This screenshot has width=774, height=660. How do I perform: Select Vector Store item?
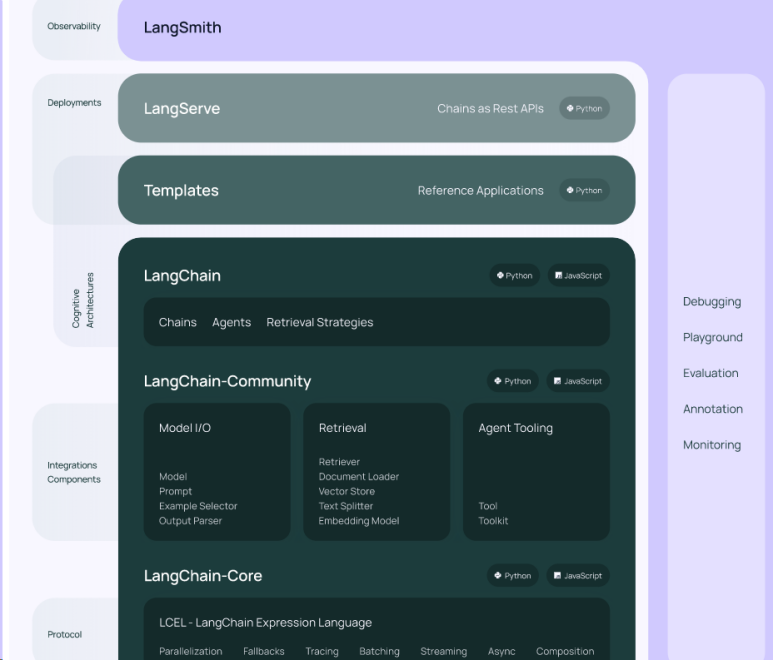[x=347, y=492]
